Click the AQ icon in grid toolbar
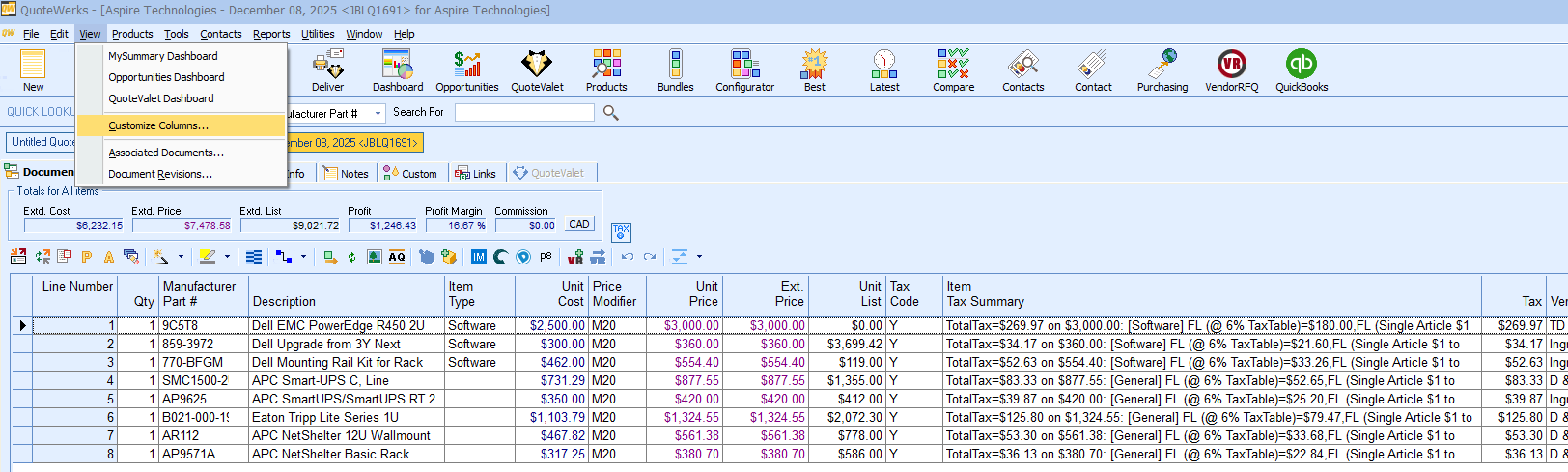The image size is (1568, 472). click(397, 257)
